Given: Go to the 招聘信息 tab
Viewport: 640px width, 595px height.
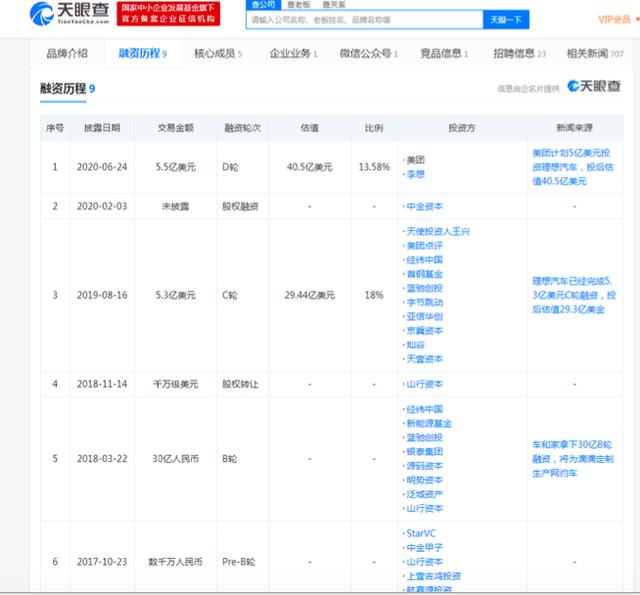Looking at the screenshot, I should tap(519, 53).
